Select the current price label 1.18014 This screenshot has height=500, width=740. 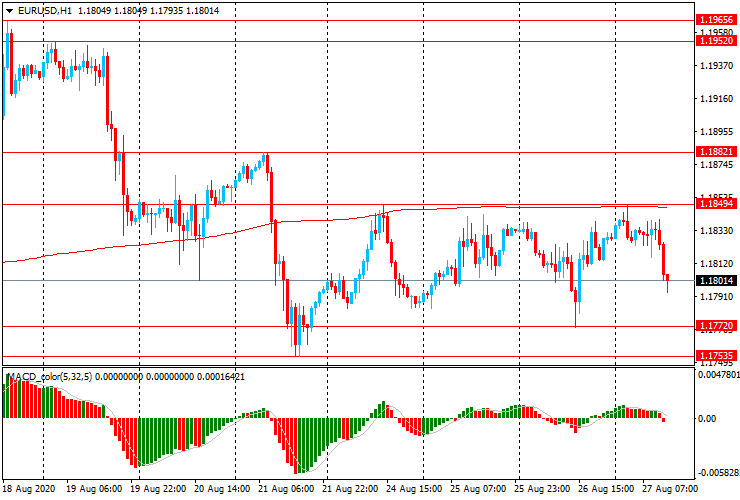pos(716,281)
